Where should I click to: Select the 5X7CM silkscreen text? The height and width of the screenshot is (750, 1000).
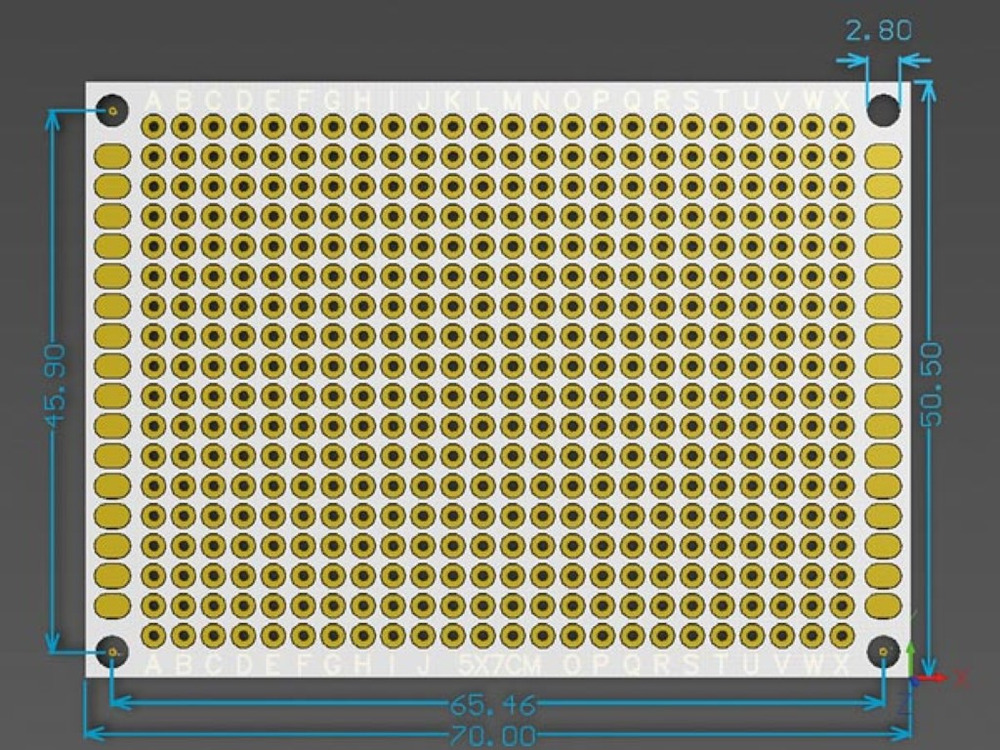(499, 665)
